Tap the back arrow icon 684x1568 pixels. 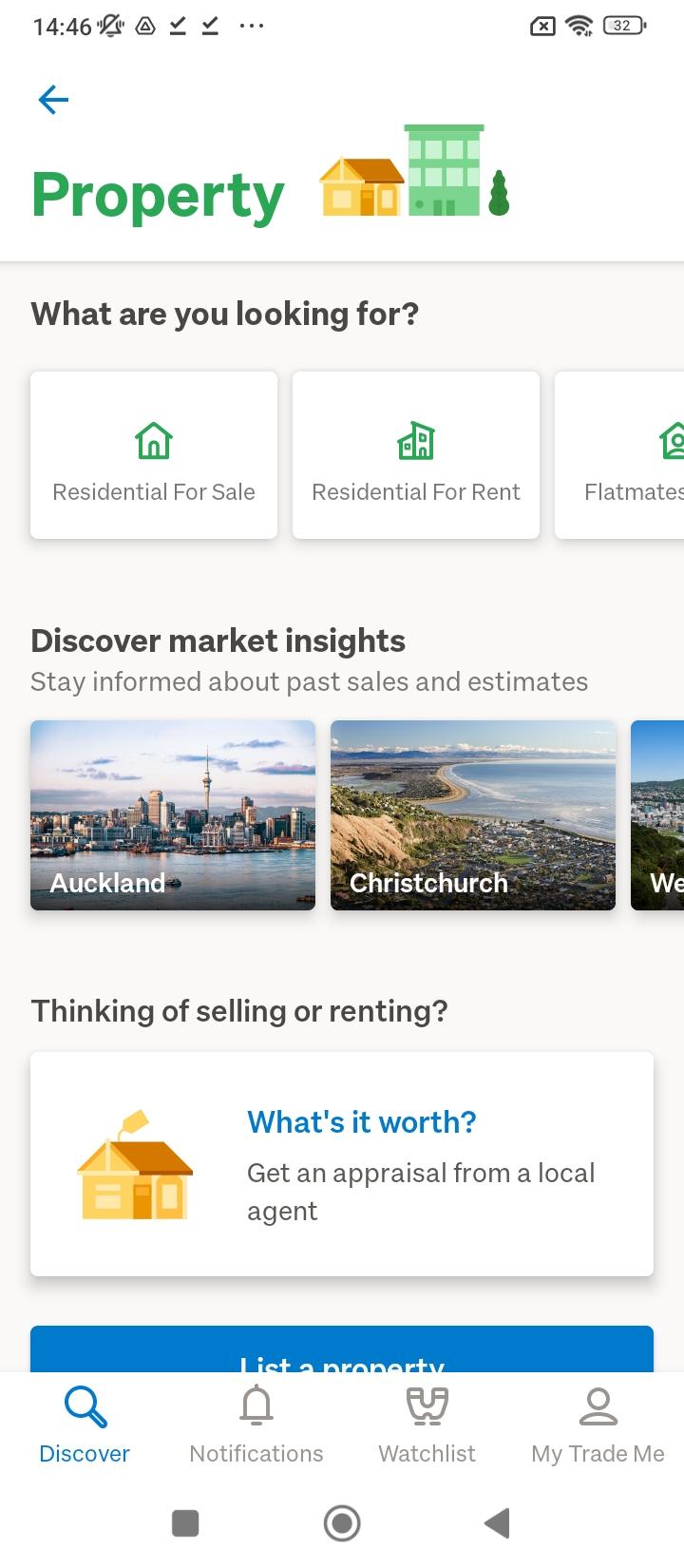click(53, 100)
